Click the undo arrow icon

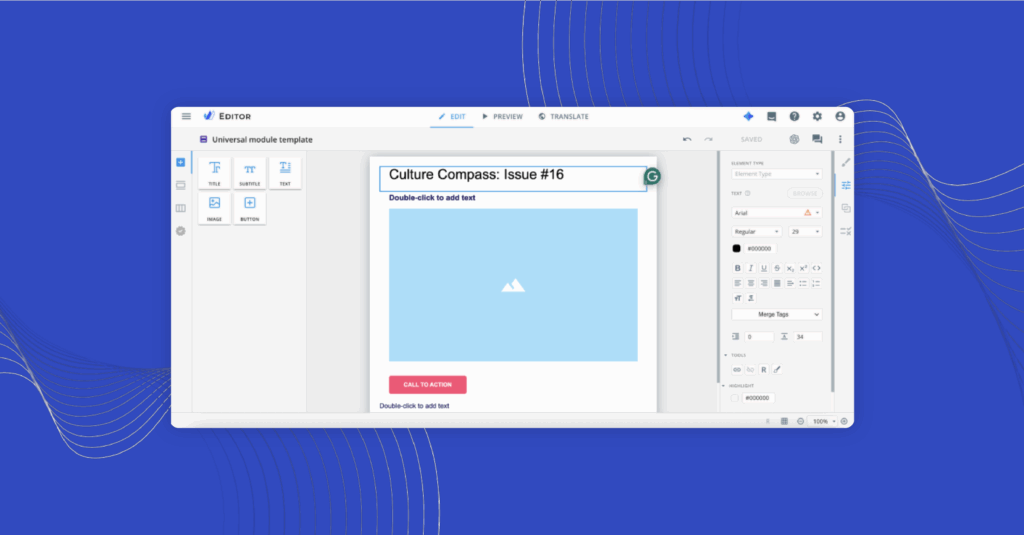687,140
